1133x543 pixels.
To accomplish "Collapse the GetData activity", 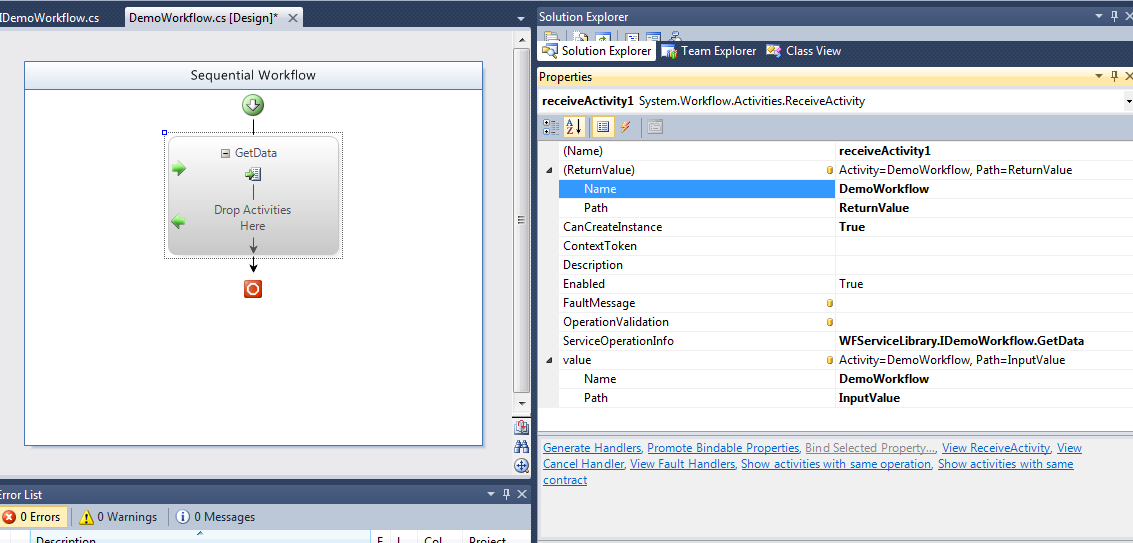I will (225, 153).
